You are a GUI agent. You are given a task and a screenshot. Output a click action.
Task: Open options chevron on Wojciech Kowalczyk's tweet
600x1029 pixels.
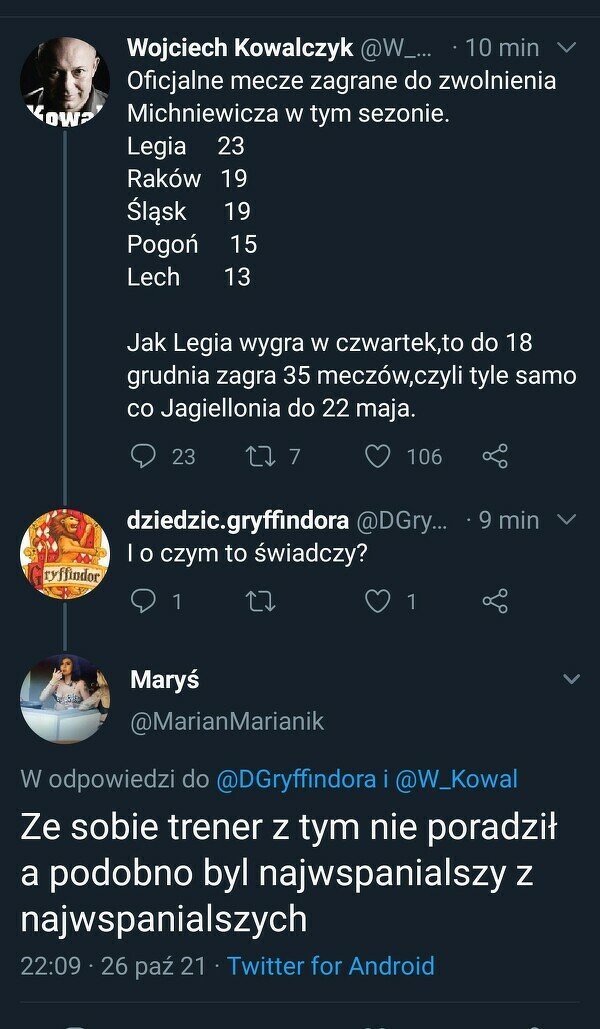pos(566,48)
